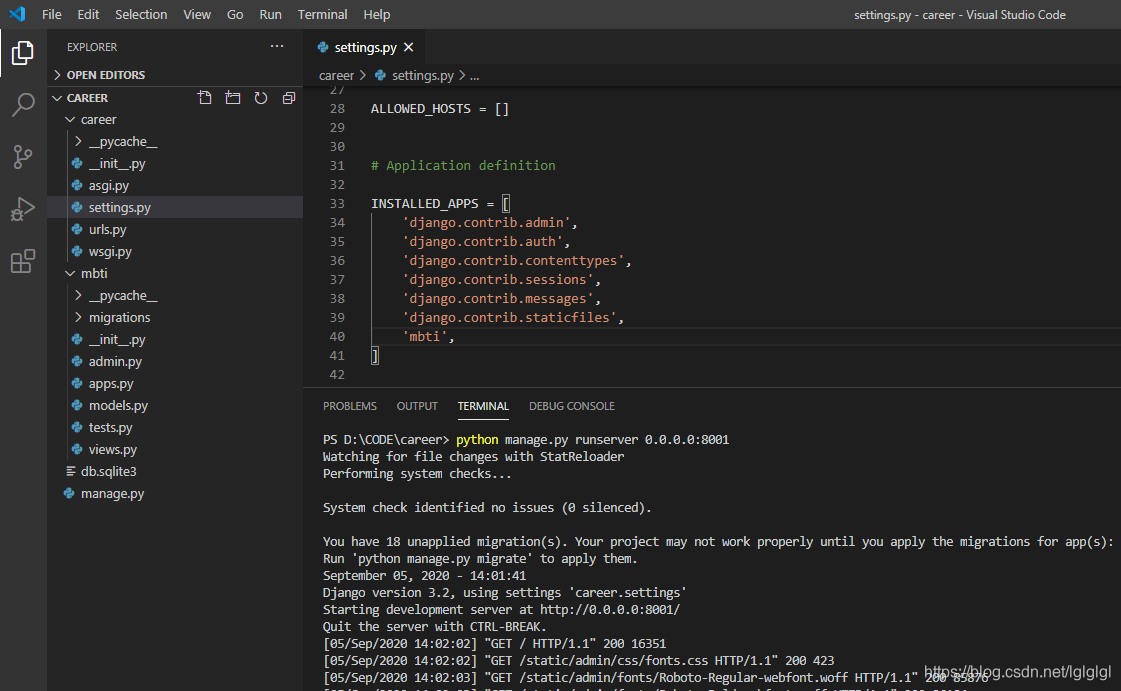Open asgi.py in the file tree
This screenshot has height=691, width=1121.
tap(109, 186)
